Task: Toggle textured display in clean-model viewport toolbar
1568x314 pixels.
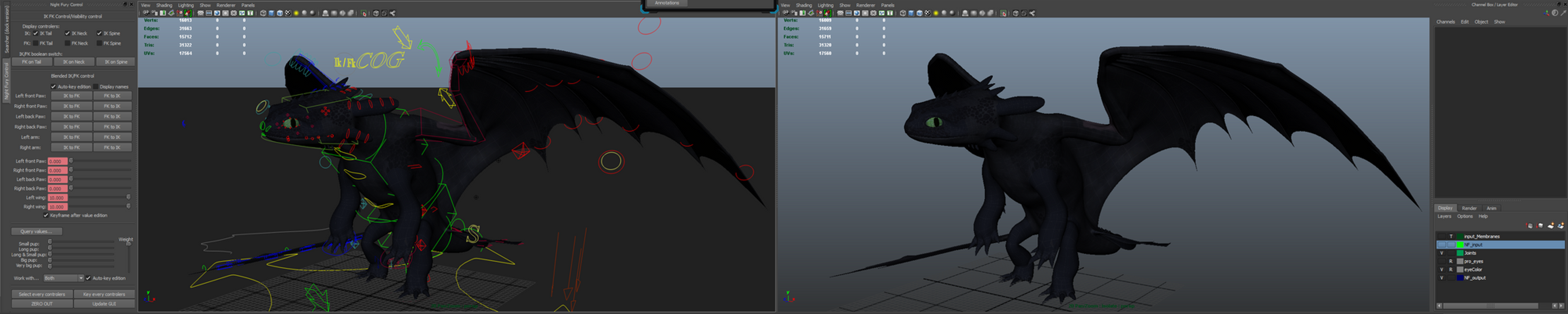Action: 928,13
